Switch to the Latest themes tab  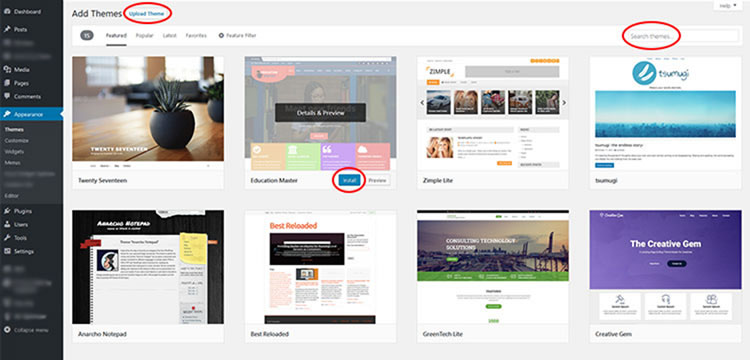click(x=170, y=36)
